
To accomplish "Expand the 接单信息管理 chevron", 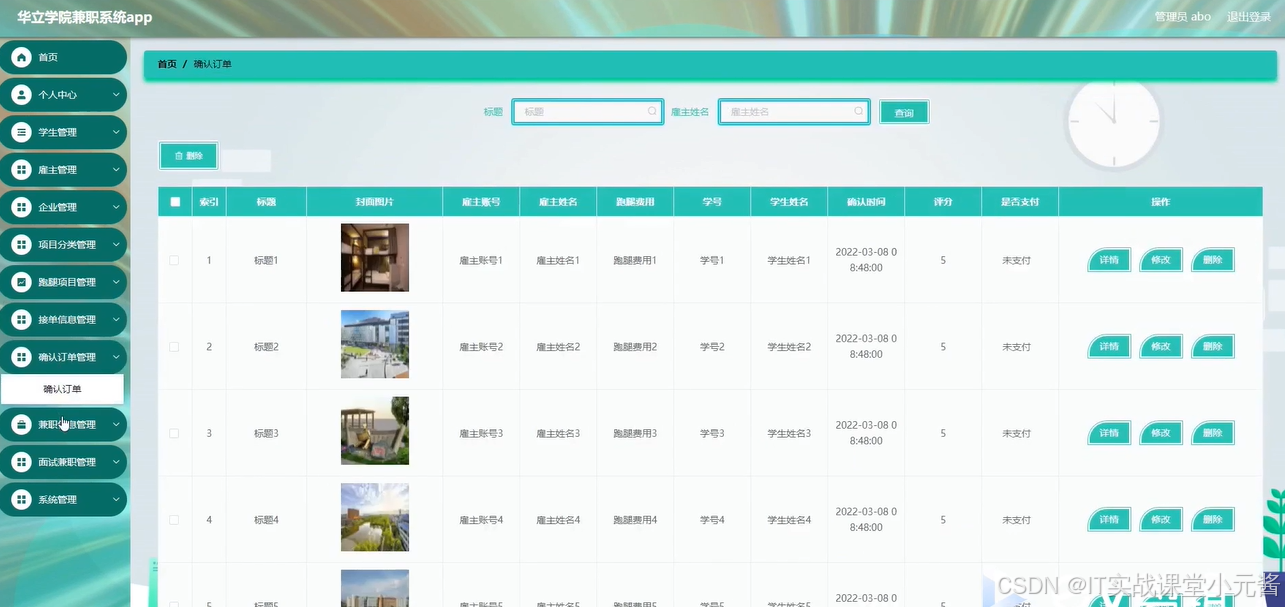I will [x=116, y=320].
